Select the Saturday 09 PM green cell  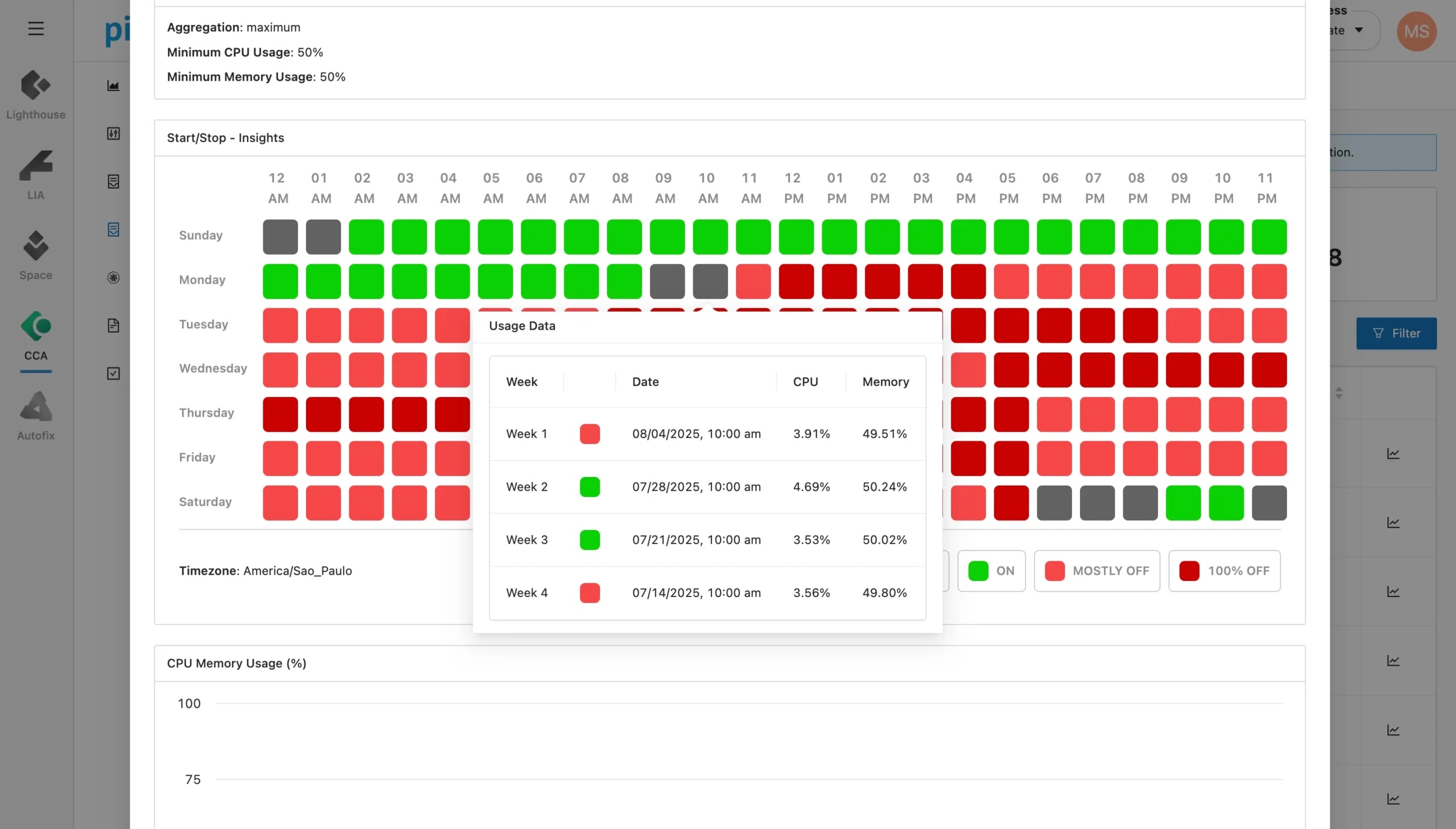click(x=1182, y=503)
